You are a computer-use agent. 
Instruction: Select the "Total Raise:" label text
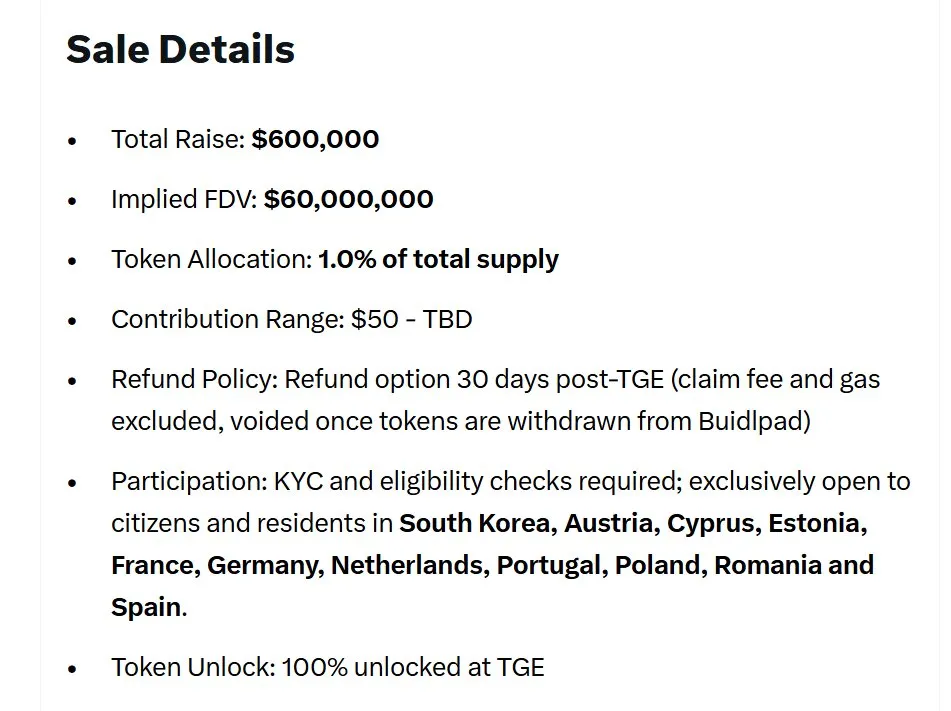tap(178, 139)
